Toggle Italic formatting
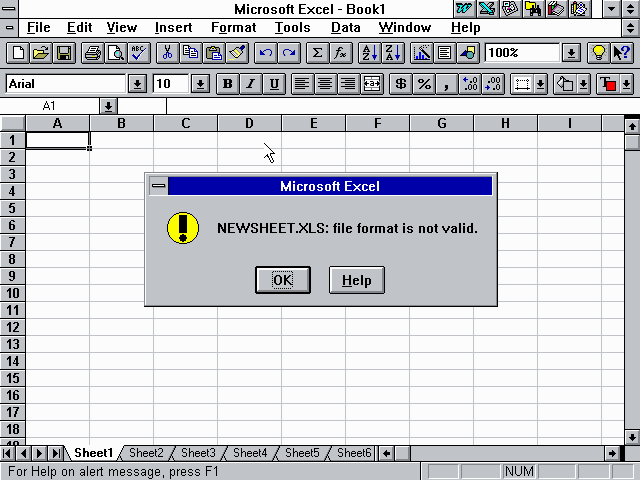Viewport: 640px width, 480px height. click(x=251, y=84)
